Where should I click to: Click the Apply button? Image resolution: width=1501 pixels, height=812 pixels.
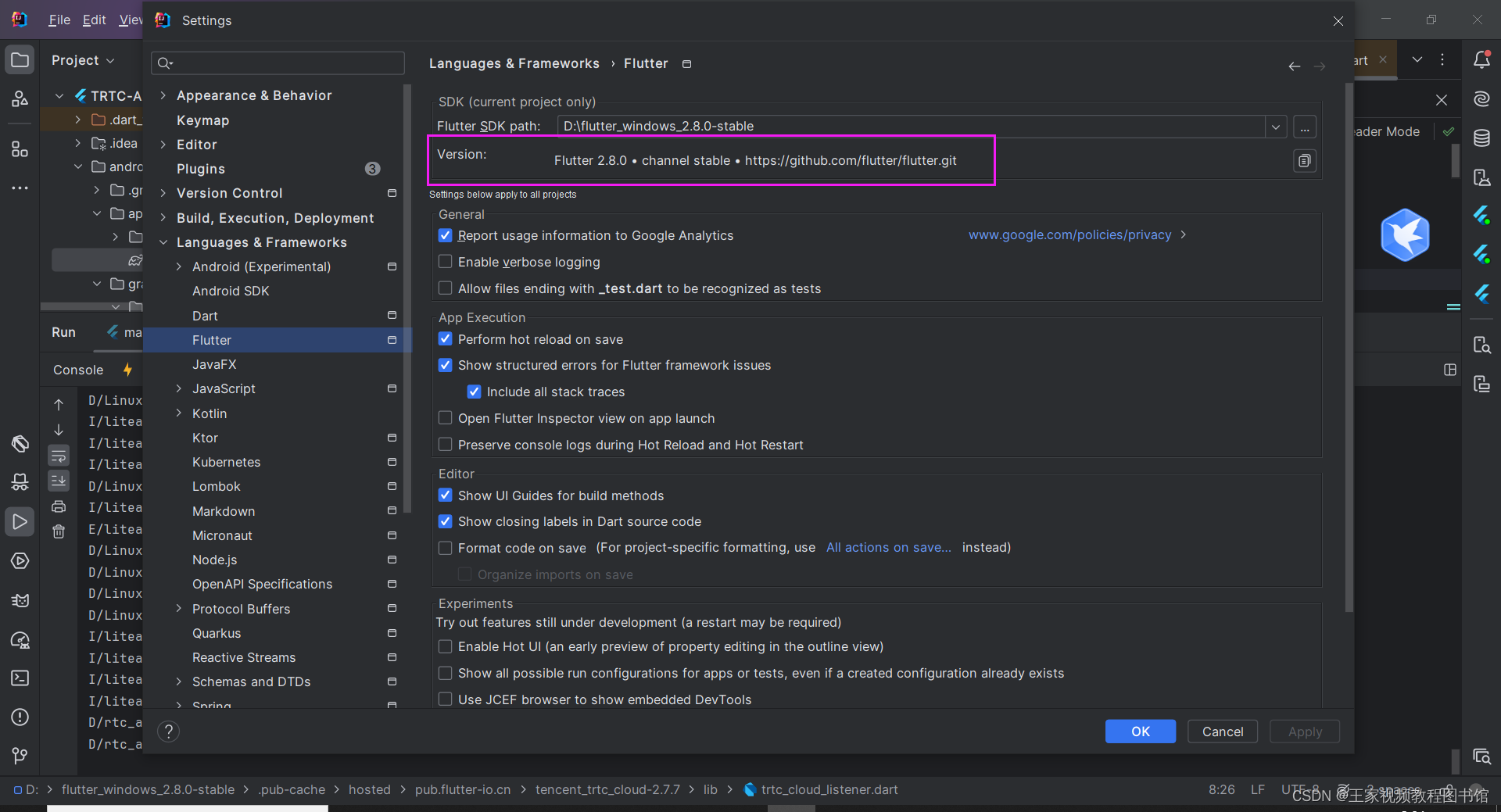[x=1304, y=732]
